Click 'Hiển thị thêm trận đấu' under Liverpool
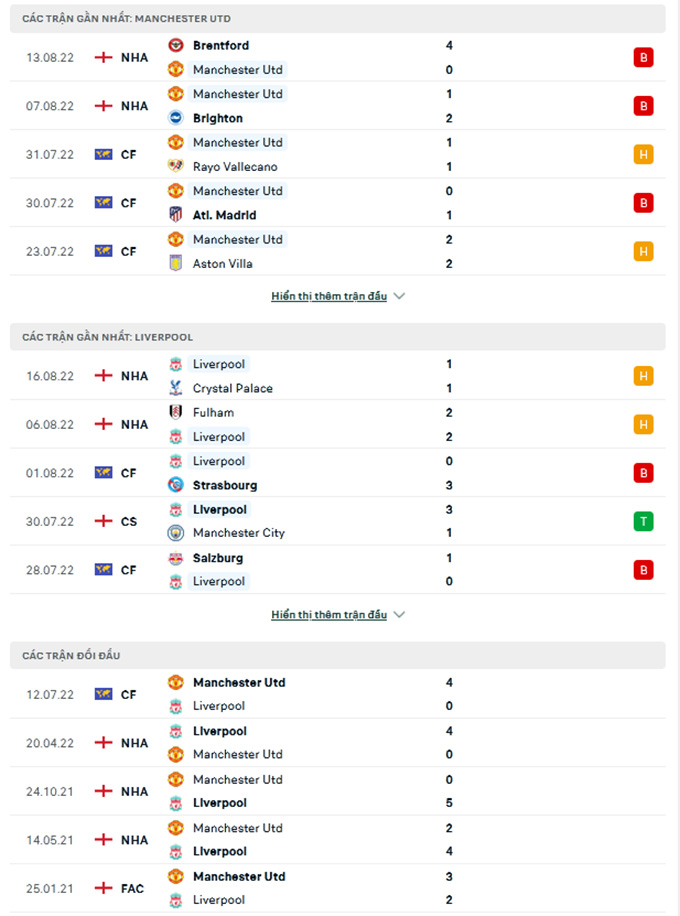The image size is (680, 916). [328, 615]
